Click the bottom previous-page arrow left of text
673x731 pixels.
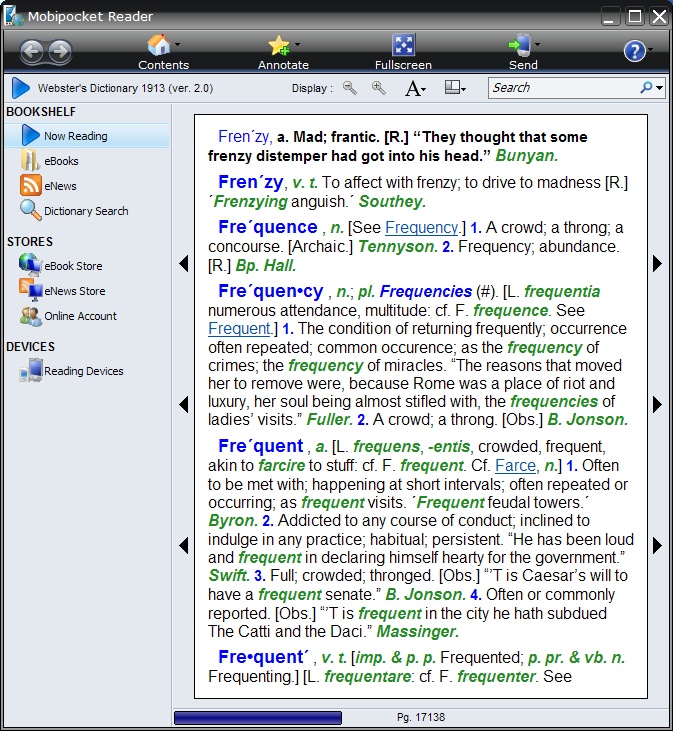click(x=184, y=545)
